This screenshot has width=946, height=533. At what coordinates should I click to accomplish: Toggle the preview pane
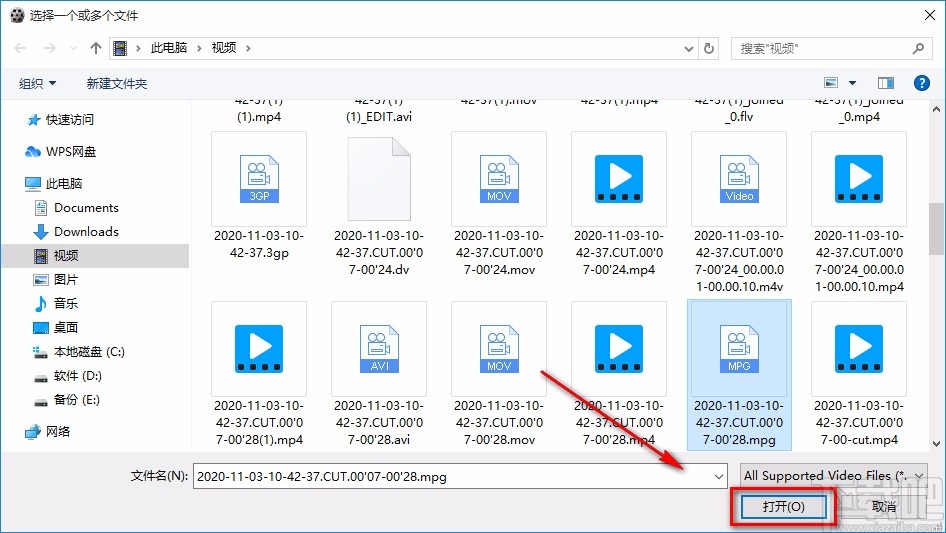click(886, 83)
